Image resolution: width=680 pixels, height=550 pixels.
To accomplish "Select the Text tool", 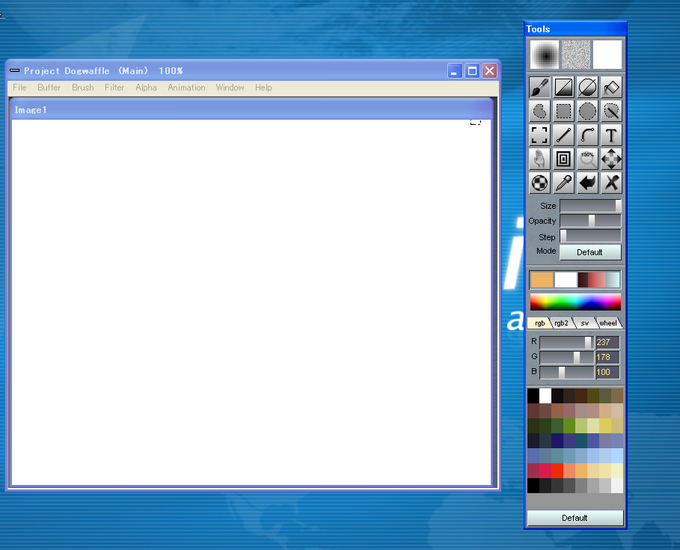I will point(611,135).
